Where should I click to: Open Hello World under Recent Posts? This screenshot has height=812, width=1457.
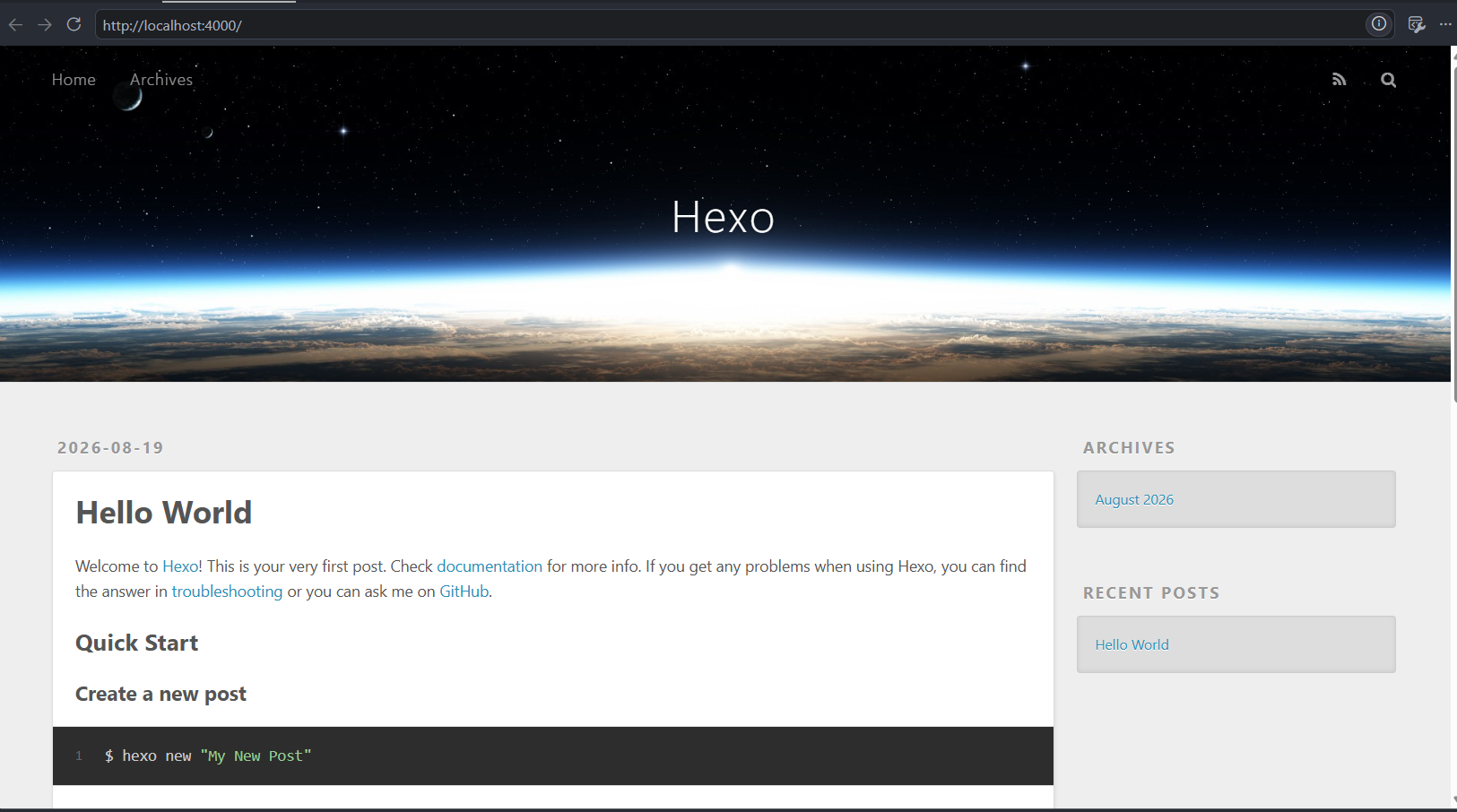point(1132,645)
